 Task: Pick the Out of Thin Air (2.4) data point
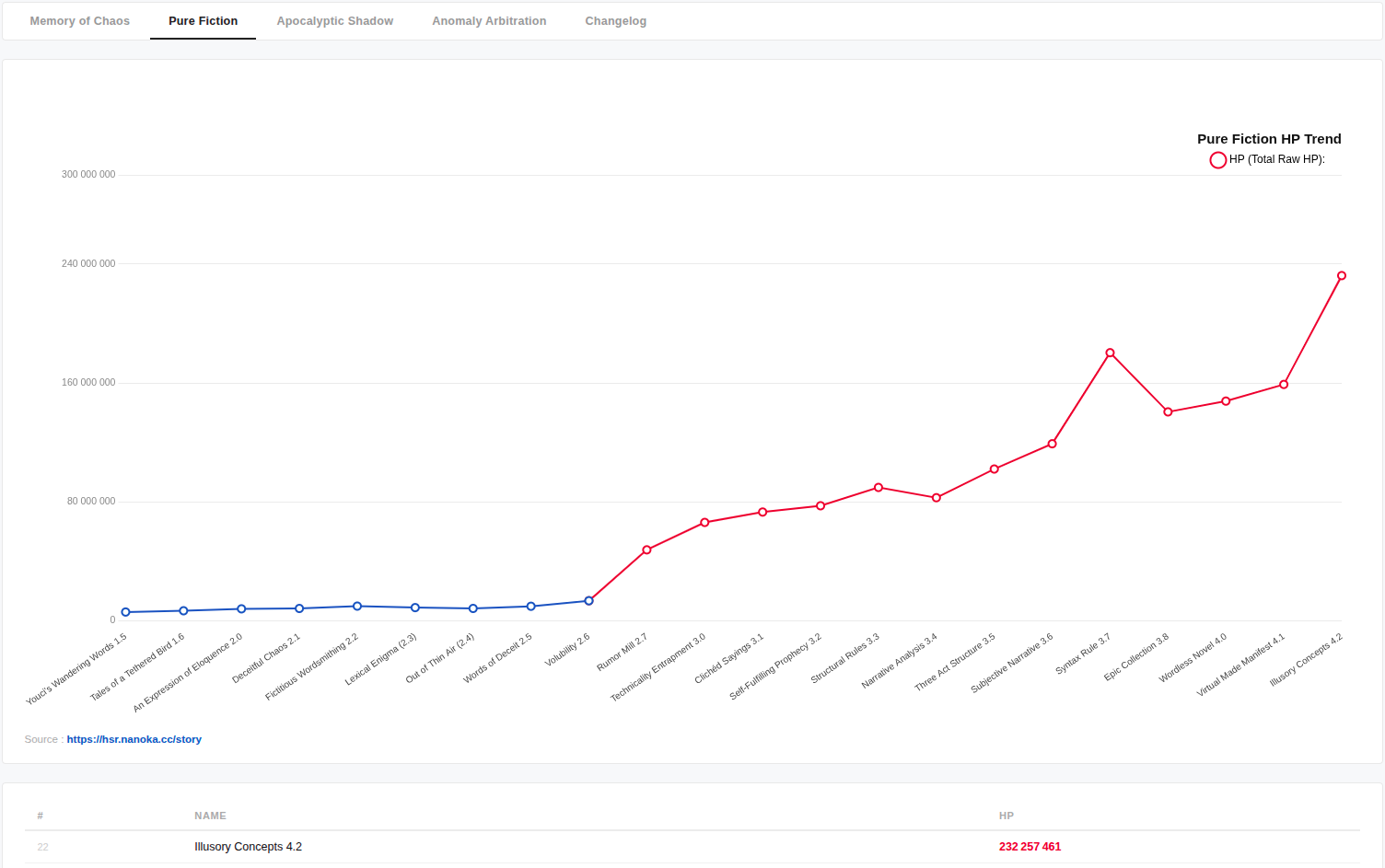point(473,608)
